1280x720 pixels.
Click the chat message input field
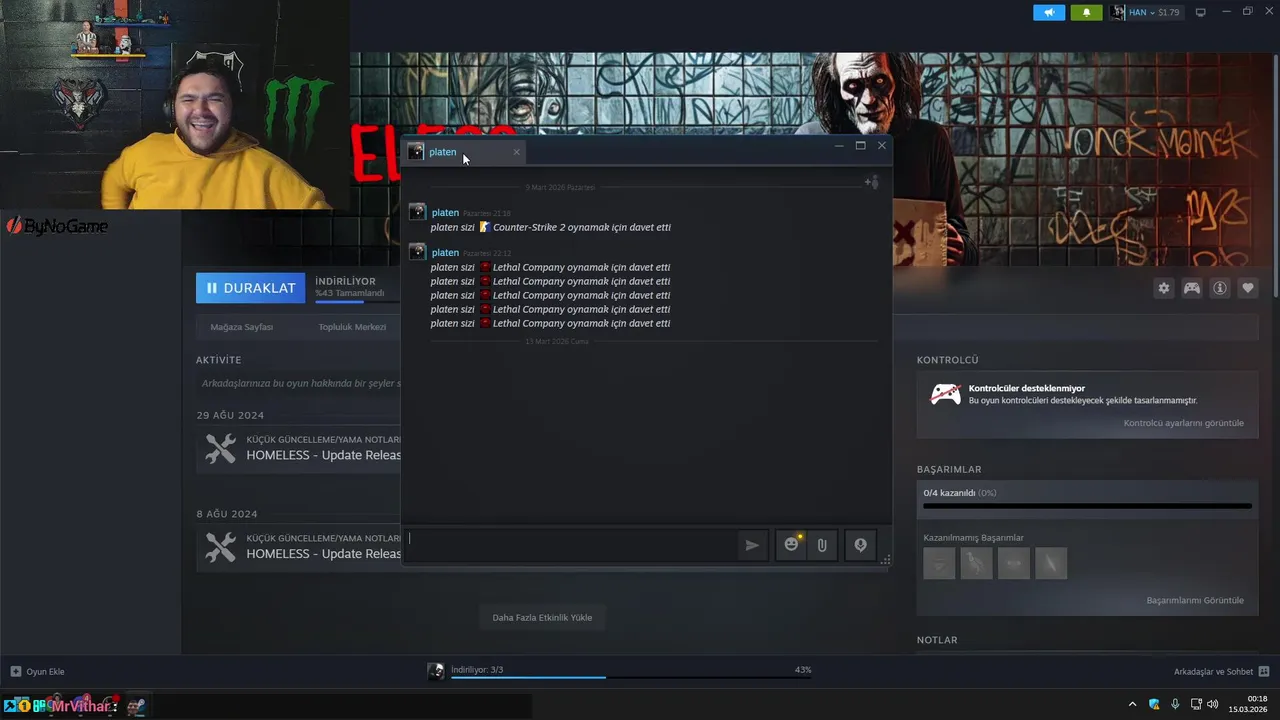click(572, 545)
